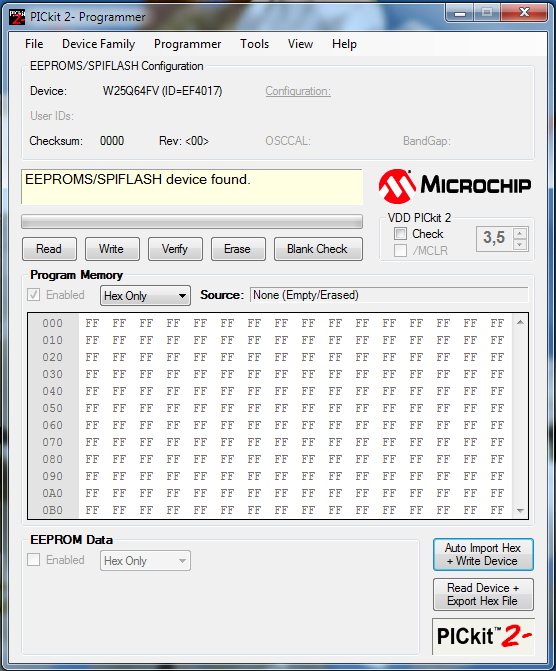This screenshot has width=556, height=671.
Task: Click the Blank Check button
Action: (318, 249)
